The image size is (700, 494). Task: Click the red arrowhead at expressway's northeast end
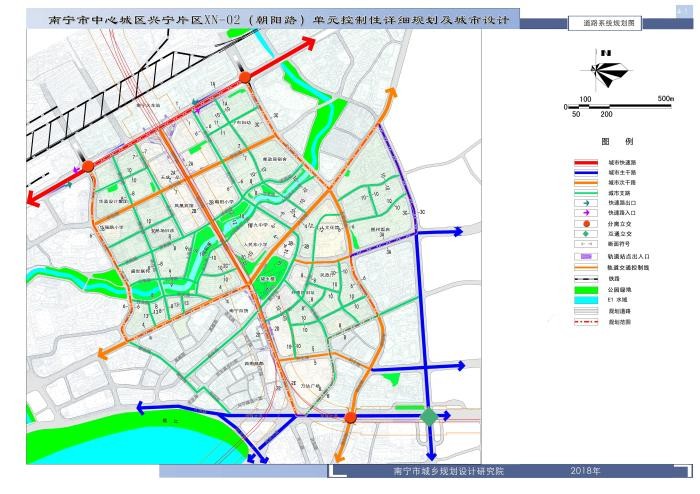[307, 42]
